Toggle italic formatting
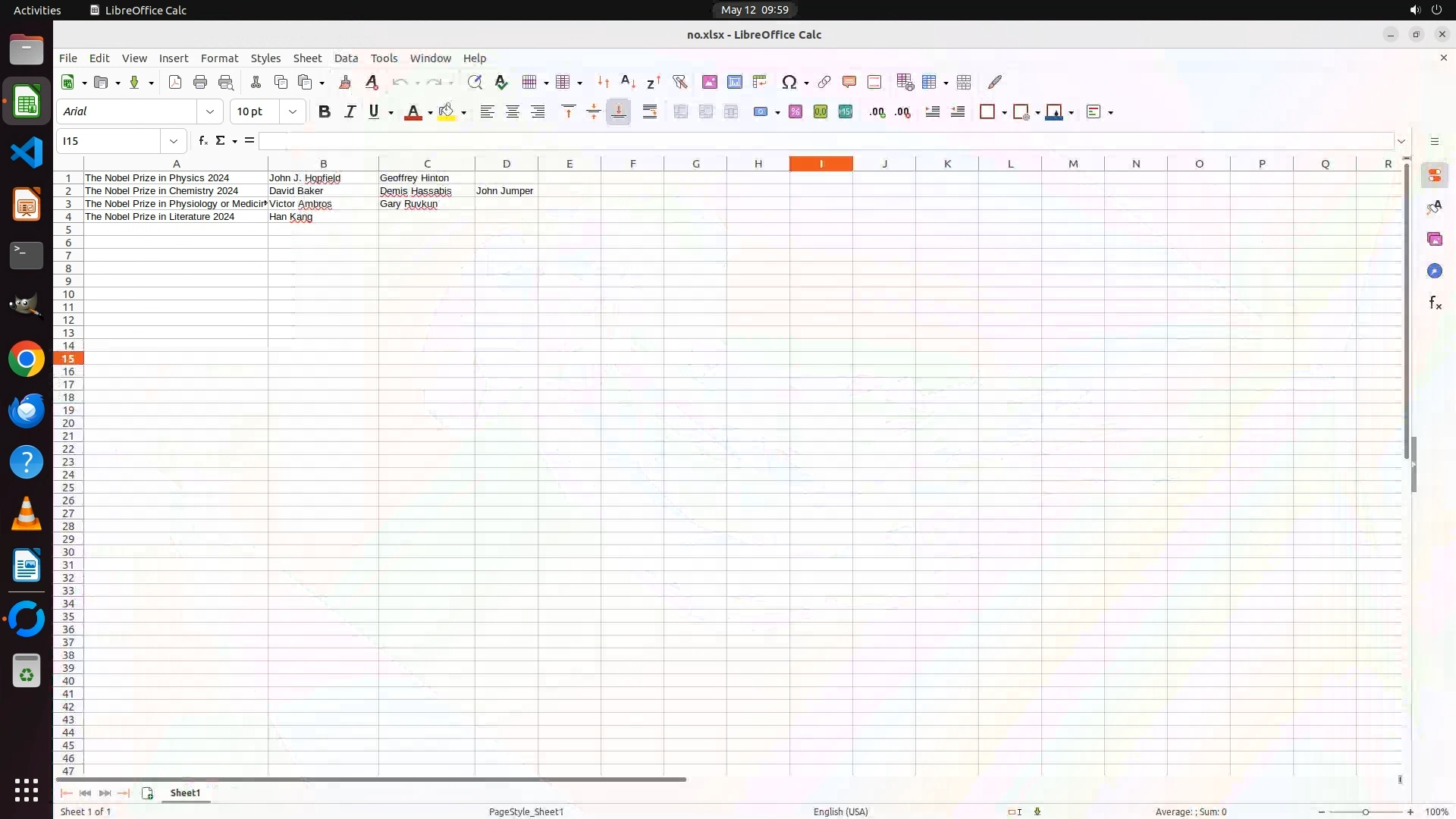 pyautogui.click(x=350, y=111)
